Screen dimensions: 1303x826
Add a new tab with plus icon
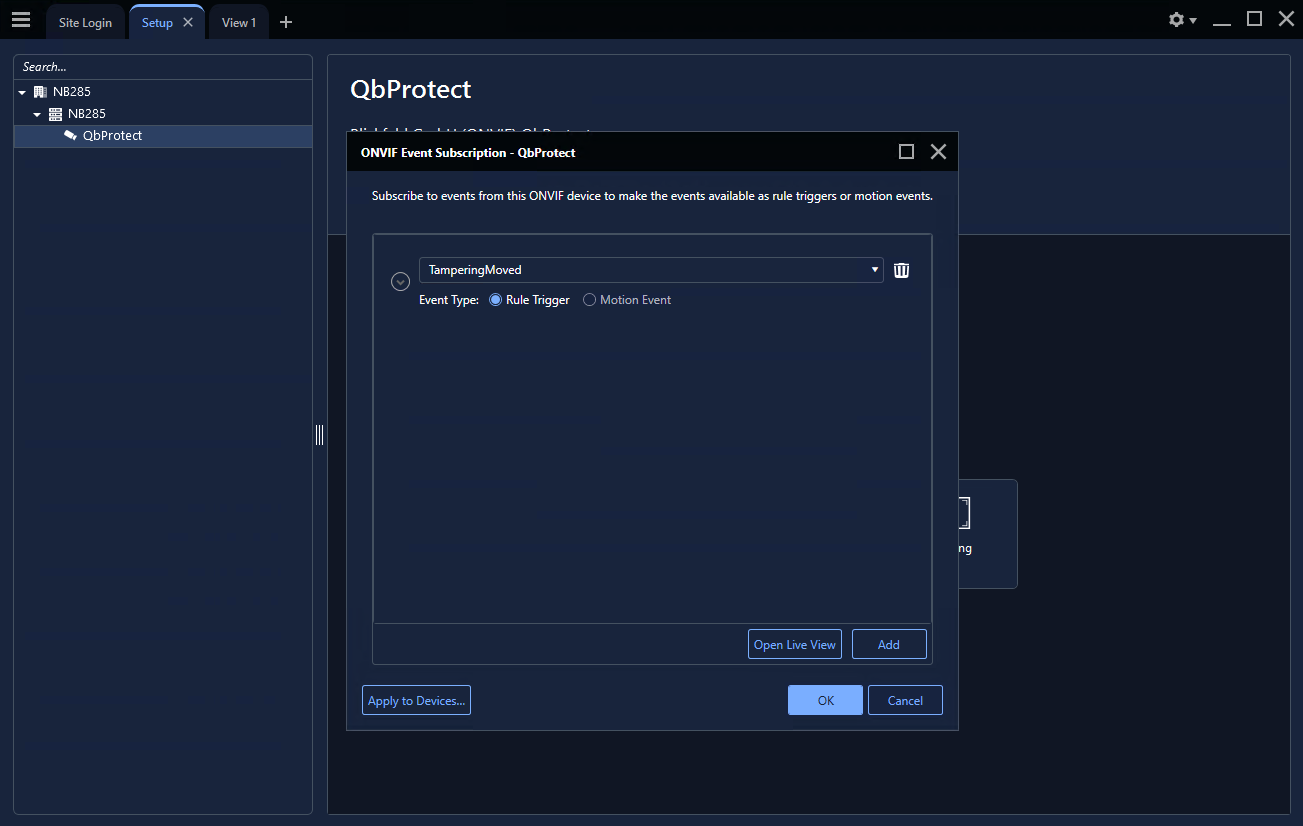coord(286,22)
